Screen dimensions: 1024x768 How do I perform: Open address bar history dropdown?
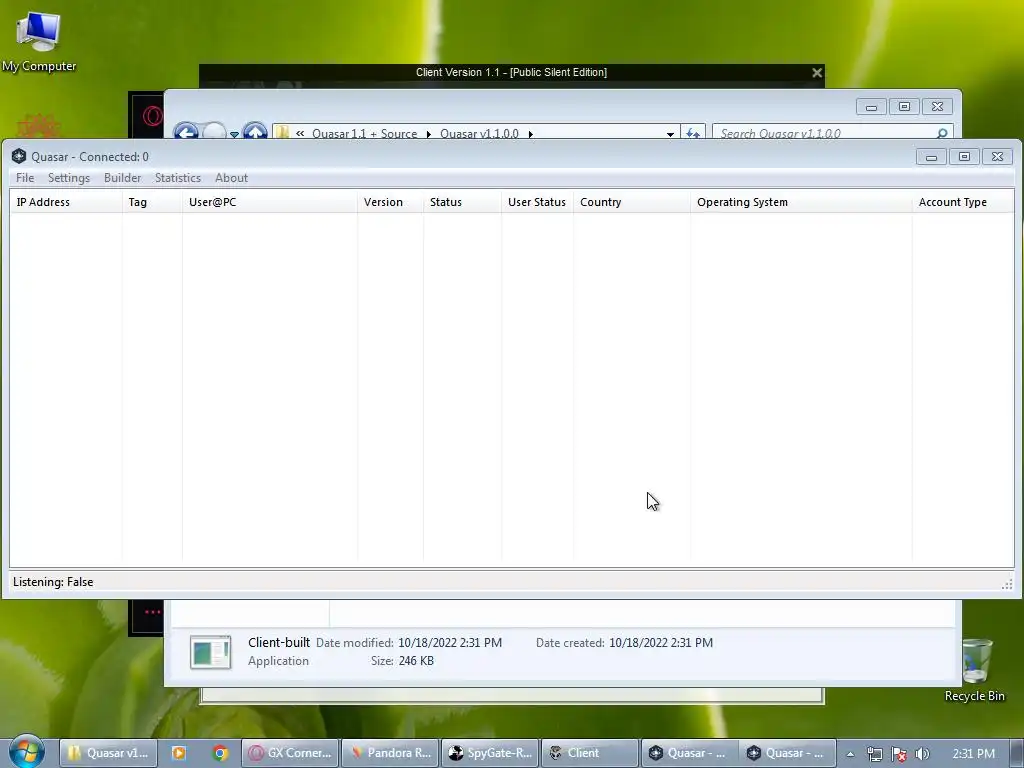(x=670, y=134)
